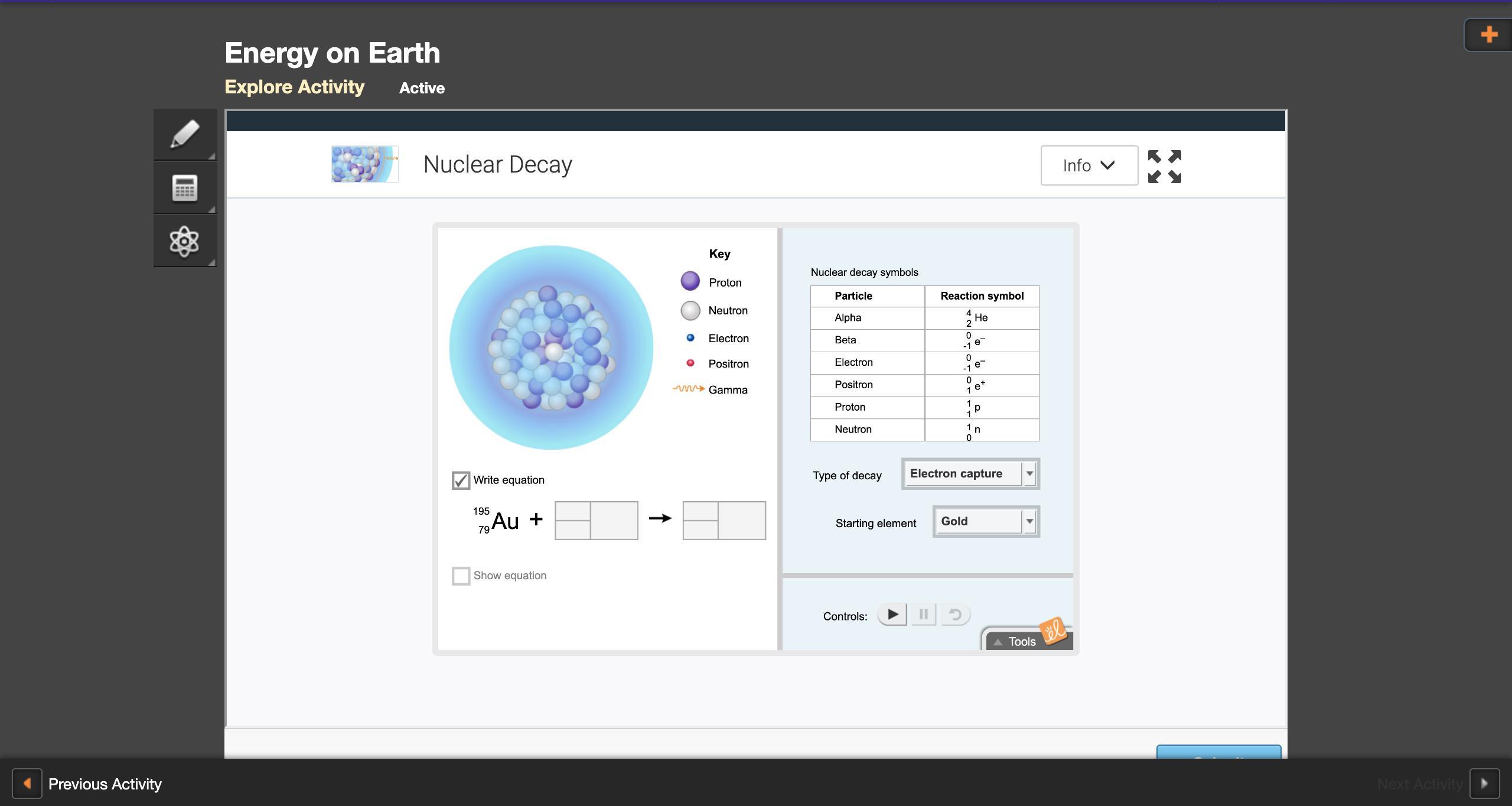Open the pencil notes tool
The width and height of the screenshot is (1512, 806).
click(x=185, y=134)
